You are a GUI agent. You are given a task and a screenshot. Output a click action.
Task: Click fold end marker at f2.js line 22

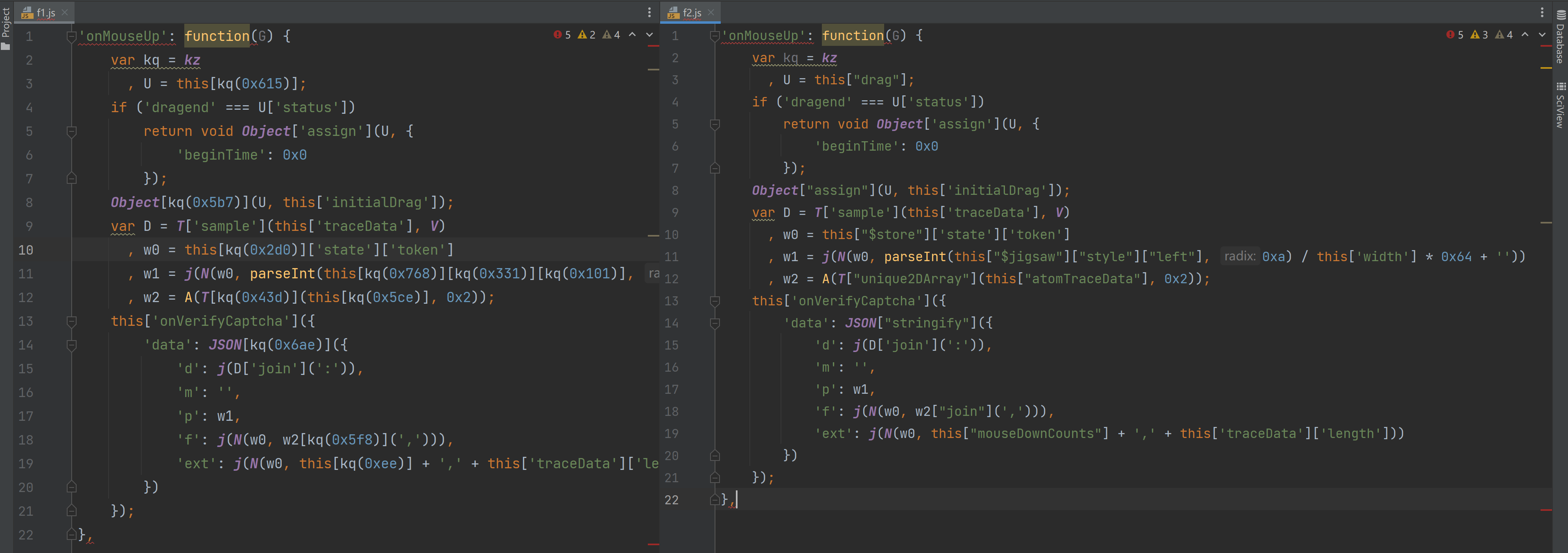pos(715,499)
